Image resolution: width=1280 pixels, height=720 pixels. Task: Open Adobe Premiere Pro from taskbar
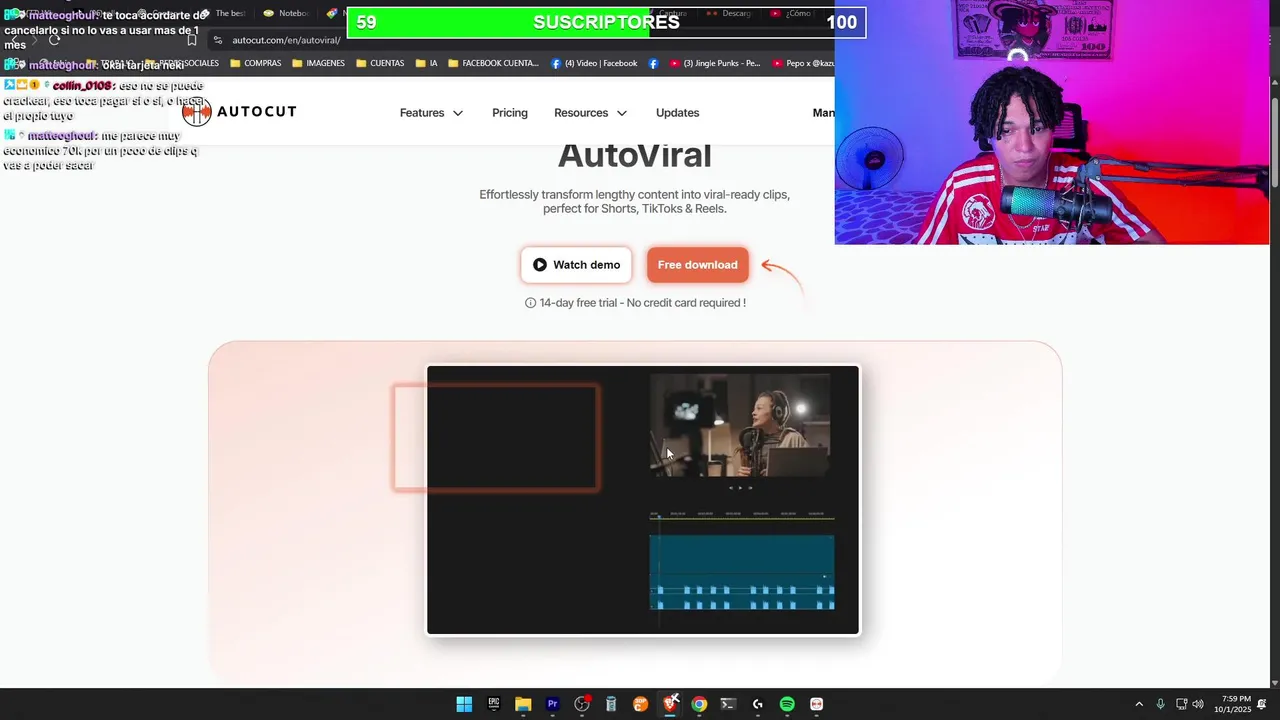(x=552, y=704)
